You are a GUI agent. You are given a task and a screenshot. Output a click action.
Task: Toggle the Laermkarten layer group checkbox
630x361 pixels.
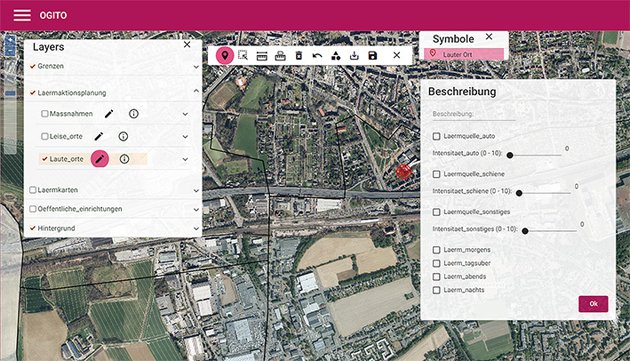coord(33,190)
